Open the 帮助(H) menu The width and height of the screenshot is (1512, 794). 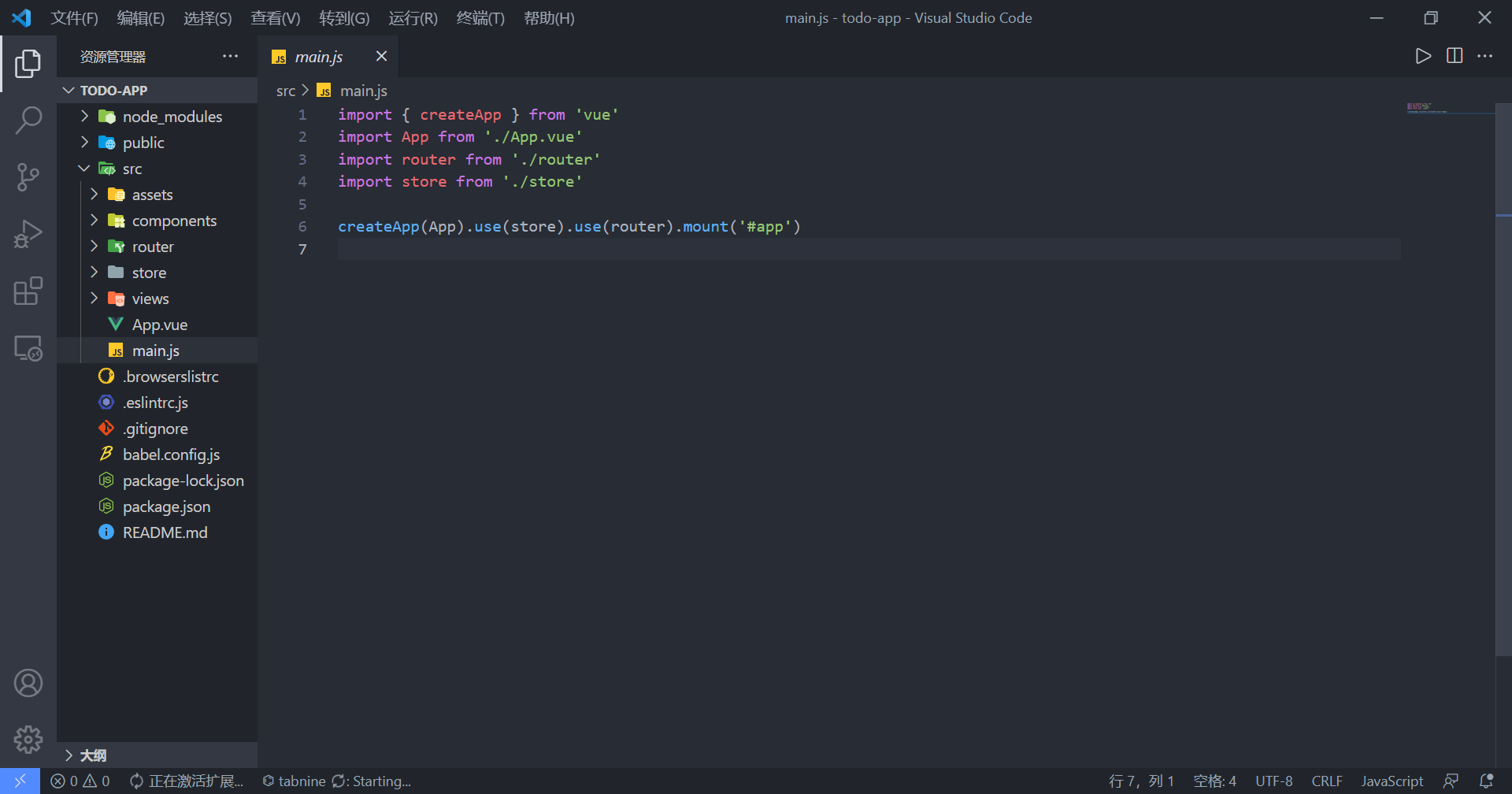(x=549, y=18)
